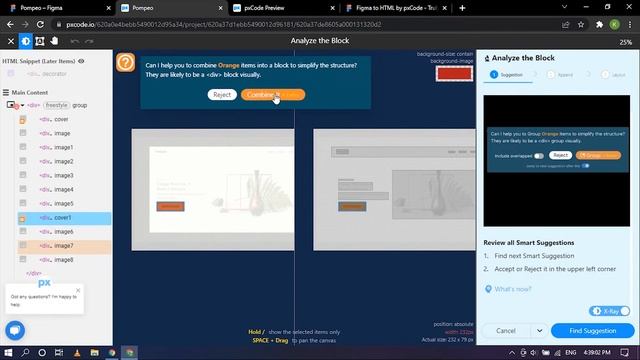The height and width of the screenshot is (360, 640).
Task: Click the redo arrow in toolbar
Action: (x=89, y=41)
